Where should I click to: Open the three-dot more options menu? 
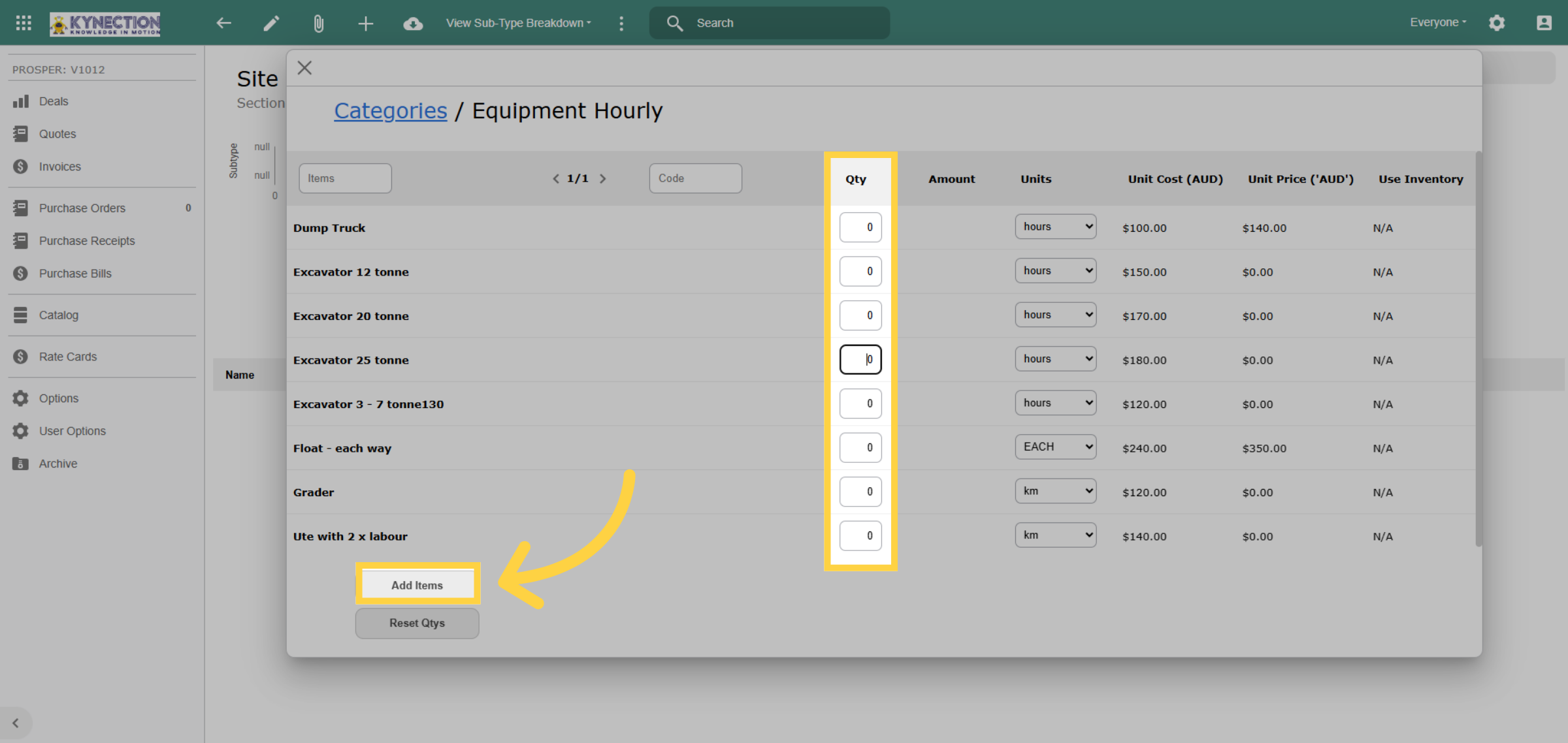coord(621,24)
